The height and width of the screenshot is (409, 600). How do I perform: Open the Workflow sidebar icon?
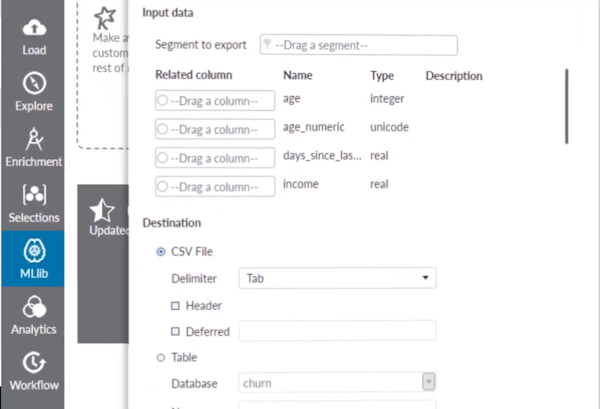pos(33,372)
